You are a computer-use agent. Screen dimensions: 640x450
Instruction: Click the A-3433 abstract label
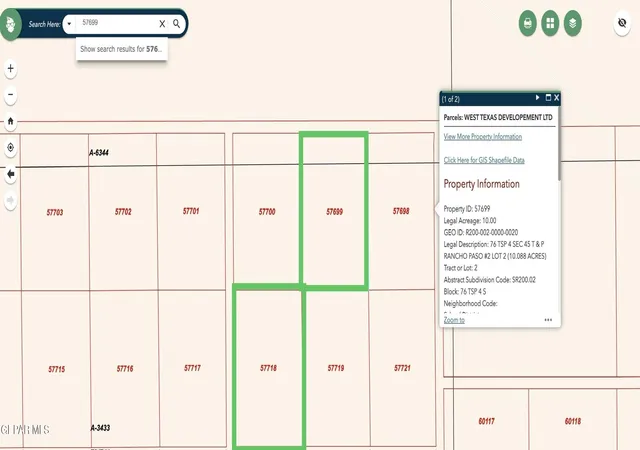point(100,428)
